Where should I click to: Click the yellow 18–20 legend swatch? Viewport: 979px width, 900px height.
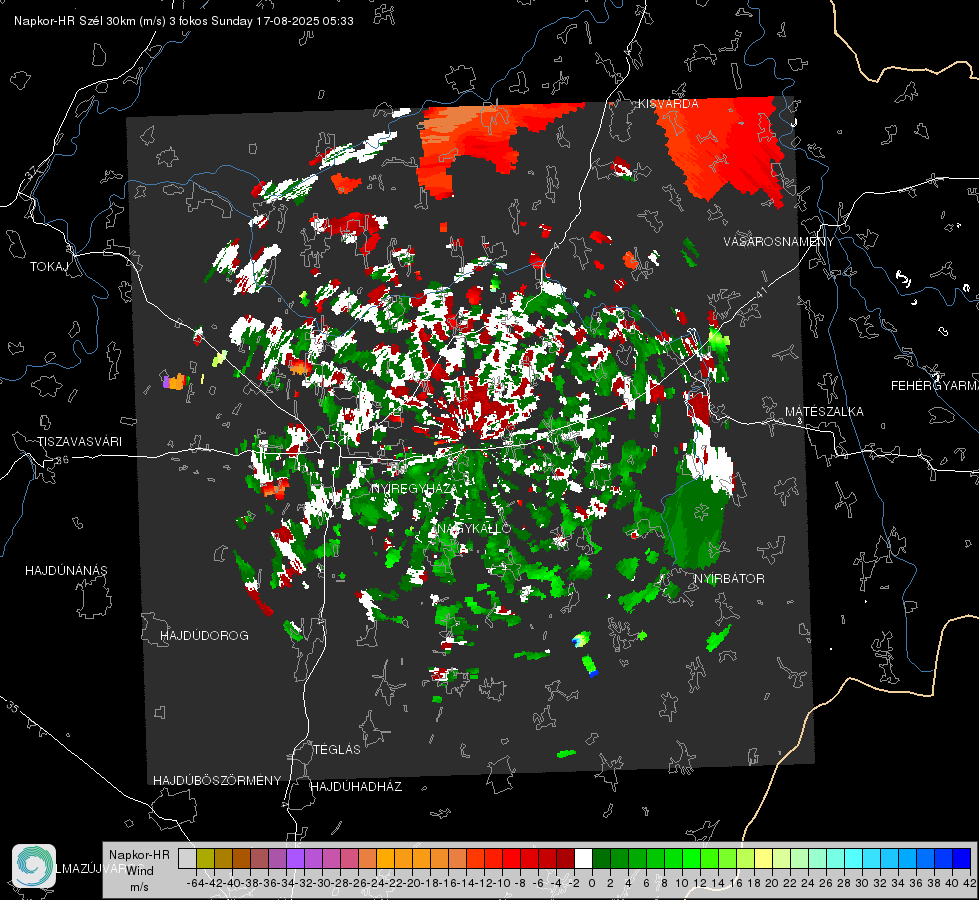coord(764,858)
